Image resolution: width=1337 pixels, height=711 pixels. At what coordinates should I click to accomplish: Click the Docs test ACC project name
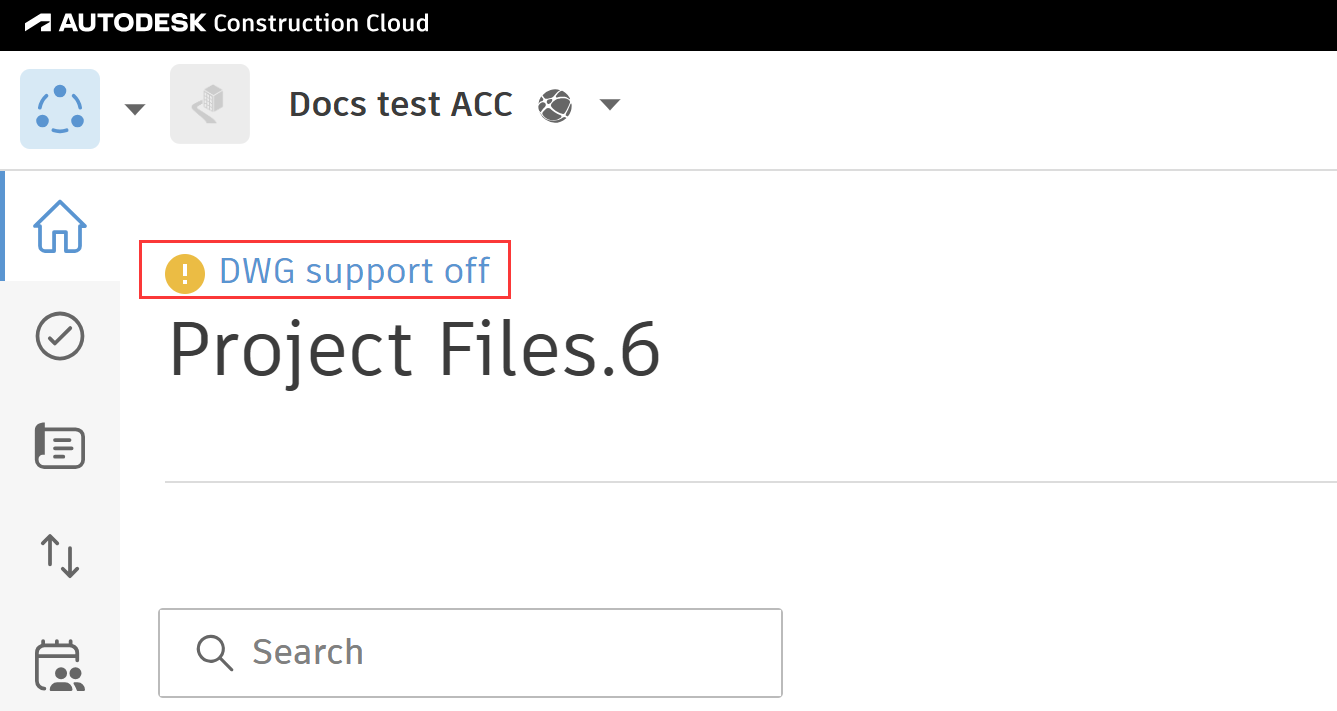click(x=400, y=104)
